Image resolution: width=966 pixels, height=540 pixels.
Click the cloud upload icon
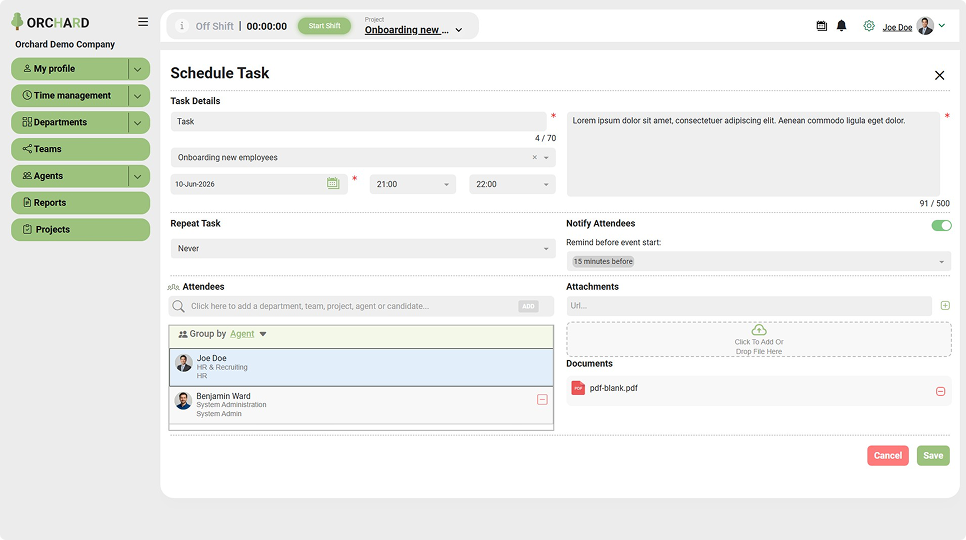(x=758, y=330)
